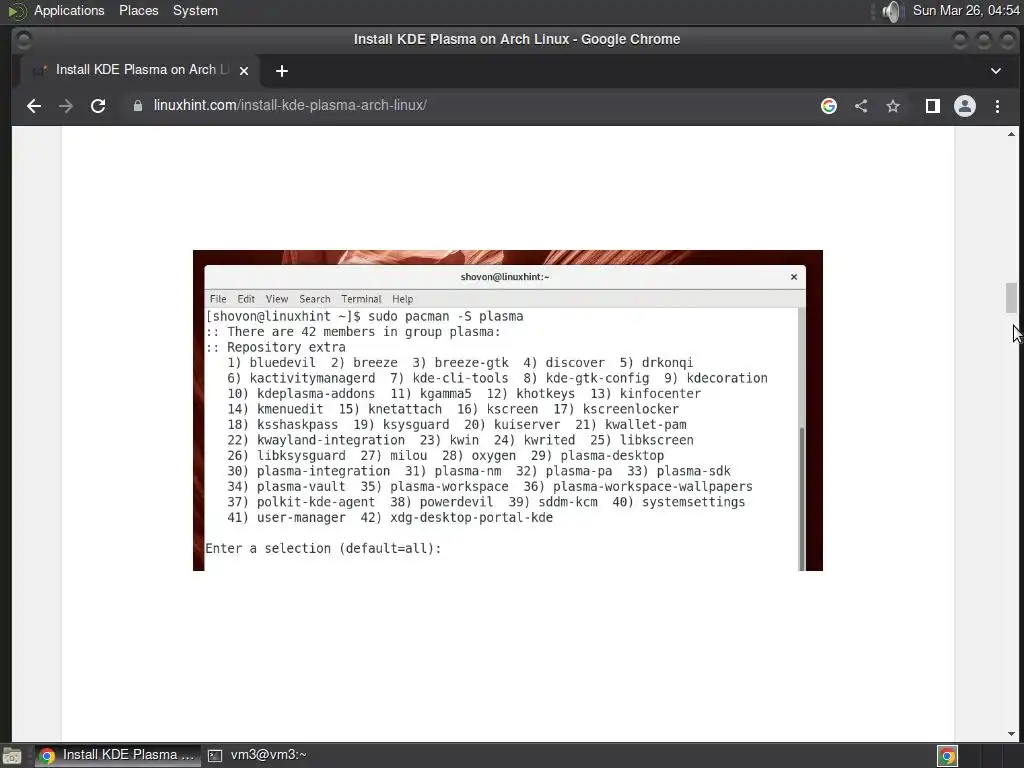The height and width of the screenshot is (768, 1024).
Task: Expand the tab search chevron
Action: pyautogui.click(x=996, y=71)
